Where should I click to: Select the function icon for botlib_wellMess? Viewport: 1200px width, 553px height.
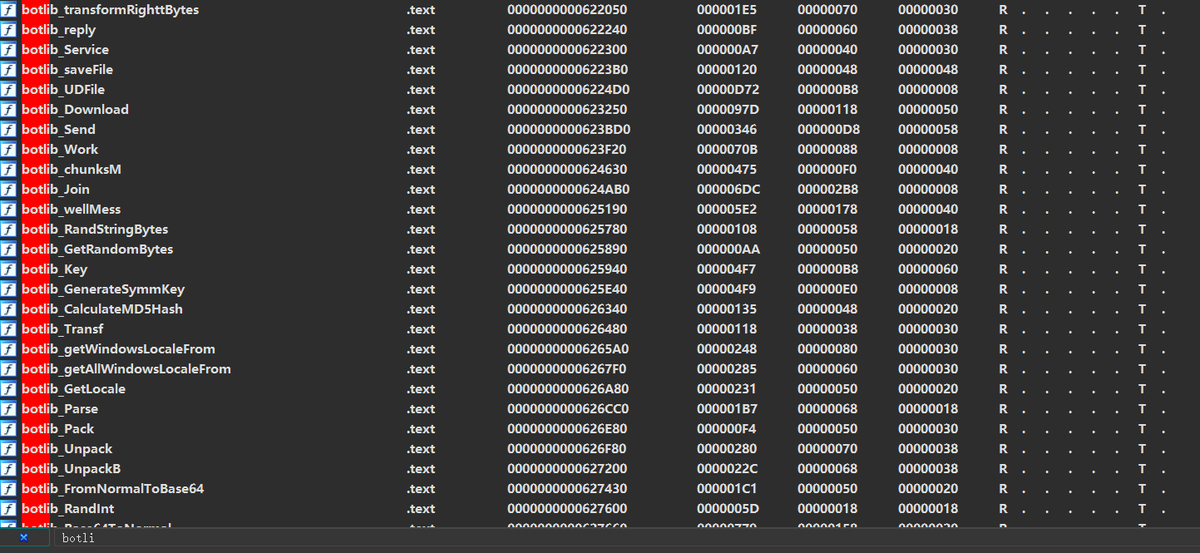click(x=9, y=209)
